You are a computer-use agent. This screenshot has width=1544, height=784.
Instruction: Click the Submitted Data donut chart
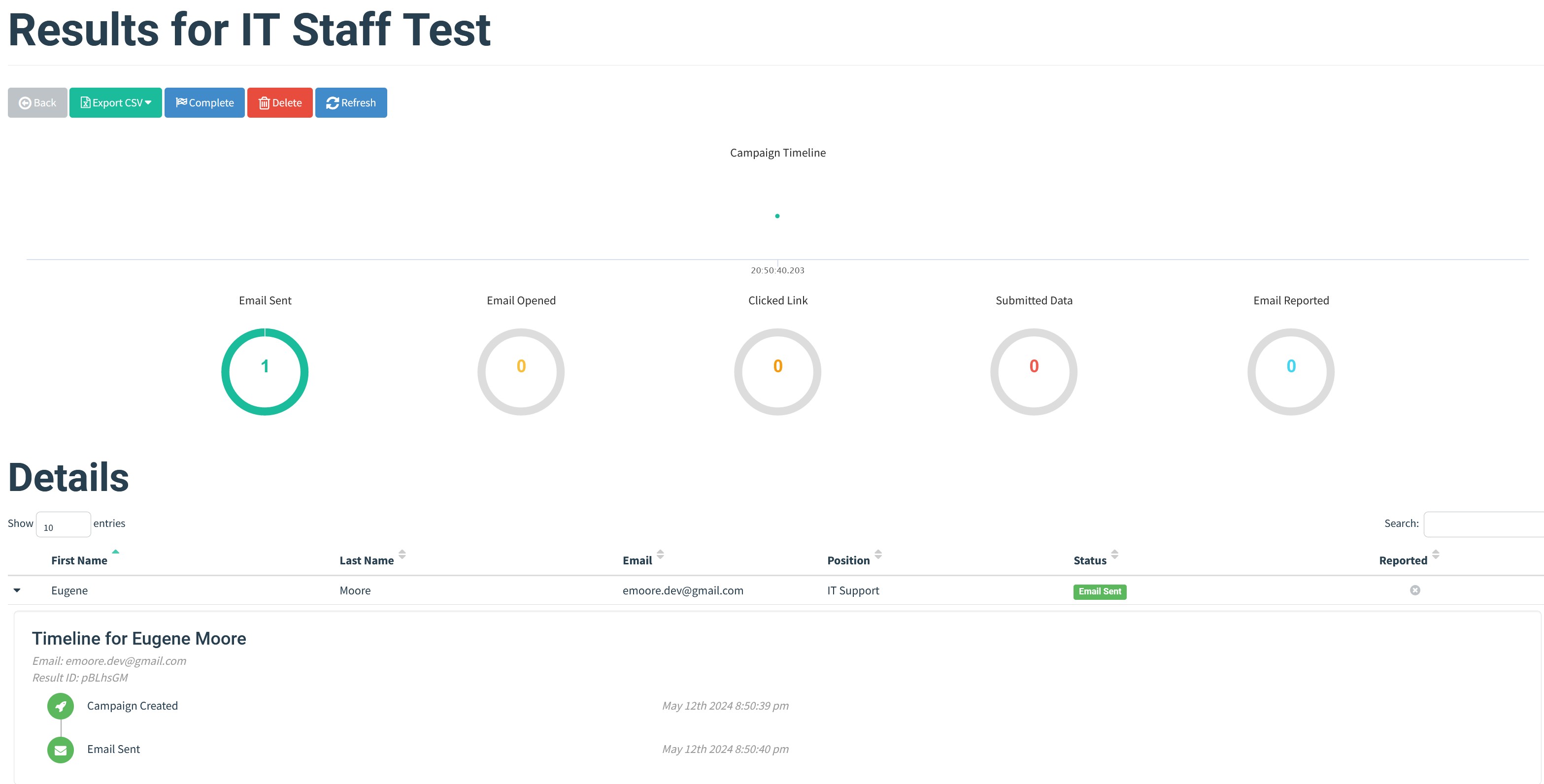pos(1034,371)
